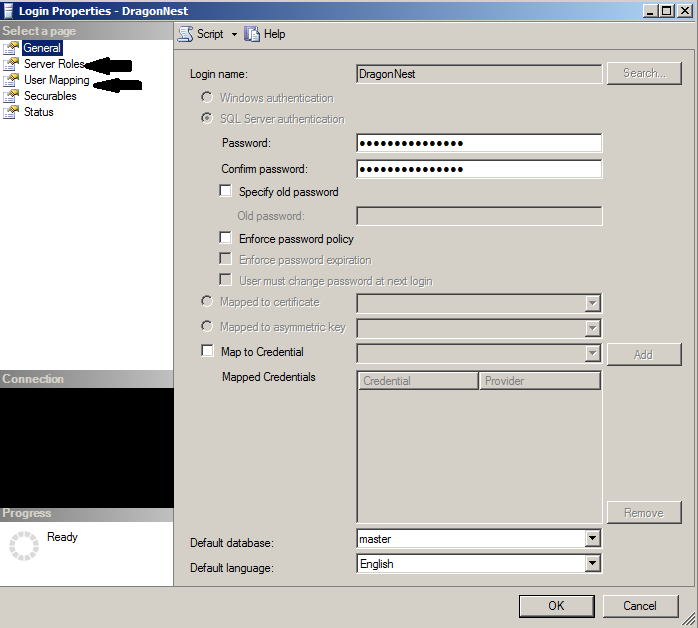Click the User Mapping page icon
The height and width of the screenshot is (628, 698).
pyautogui.click(x=11, y=80)
